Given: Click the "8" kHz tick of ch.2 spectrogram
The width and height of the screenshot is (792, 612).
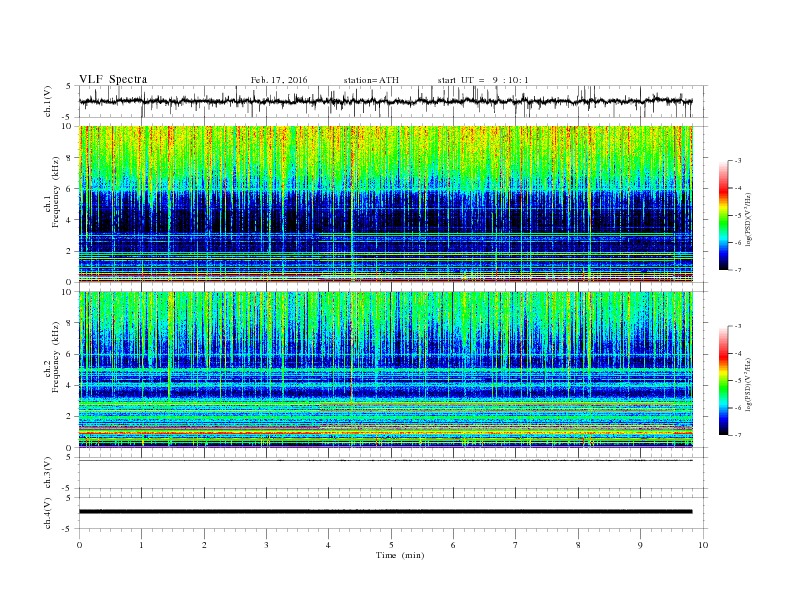Looking at the screenshot, I should 69,323.
